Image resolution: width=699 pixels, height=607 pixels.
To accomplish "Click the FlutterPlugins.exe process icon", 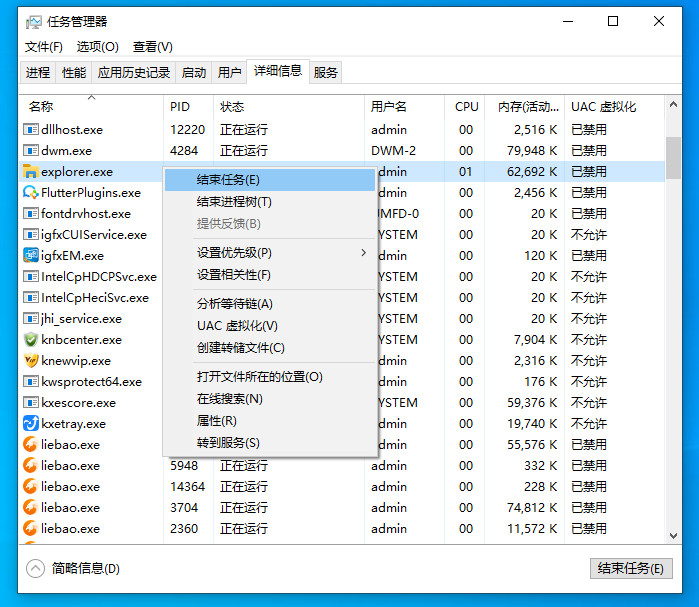I will click(x=31, y=193).
